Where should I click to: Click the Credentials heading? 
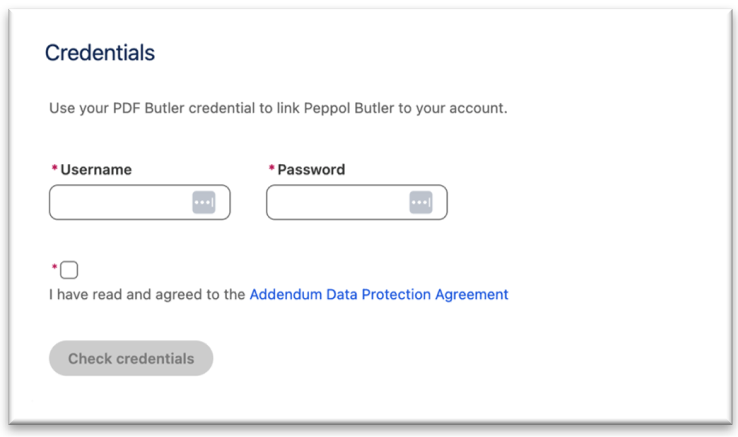100,54
